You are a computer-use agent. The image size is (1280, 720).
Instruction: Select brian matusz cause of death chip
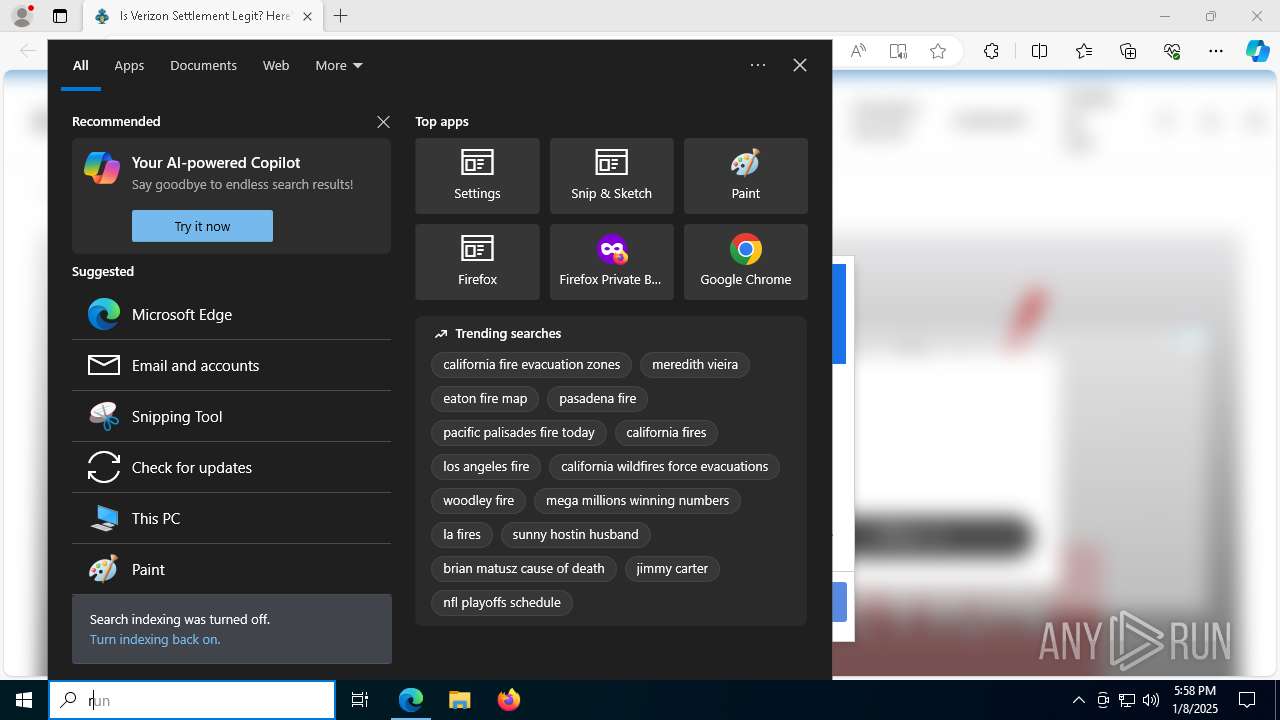pyautogui.click(x=524, y=568)
